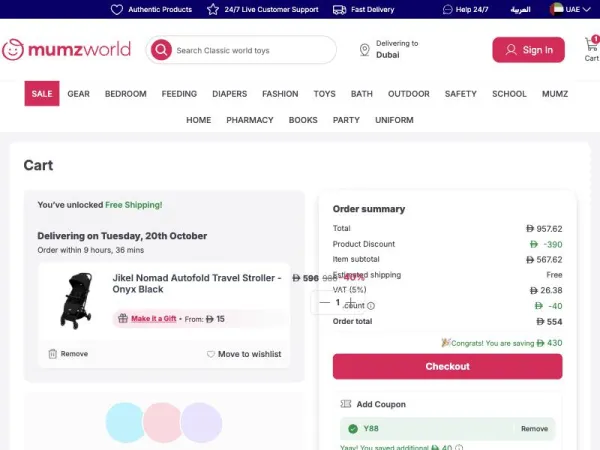Screen dimensions: 600x450
Task: Open the BEDROOM category
Action: [126, 94]
